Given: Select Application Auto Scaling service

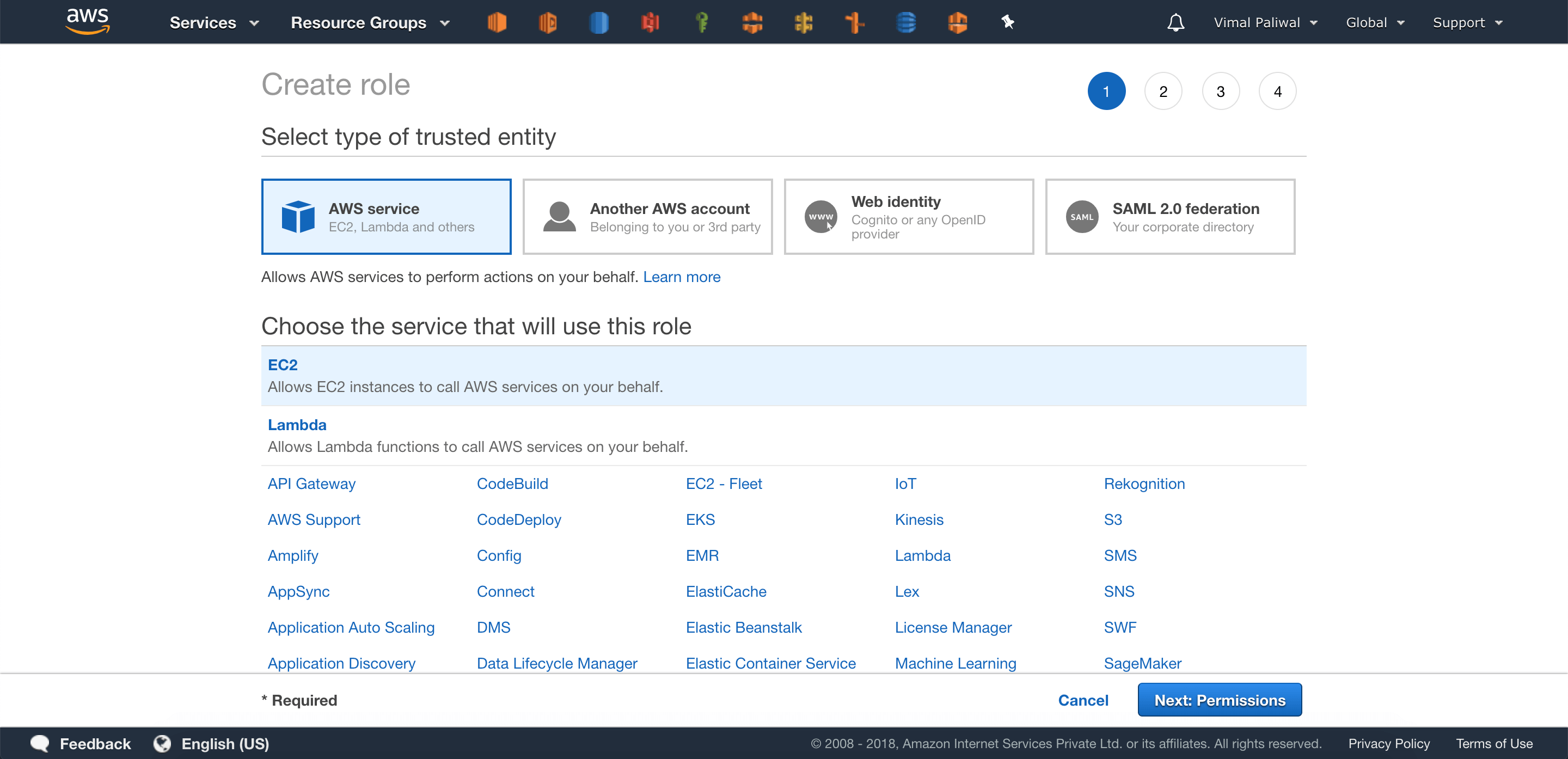Looking at the screenshot, I should click(x=351, y=627).
